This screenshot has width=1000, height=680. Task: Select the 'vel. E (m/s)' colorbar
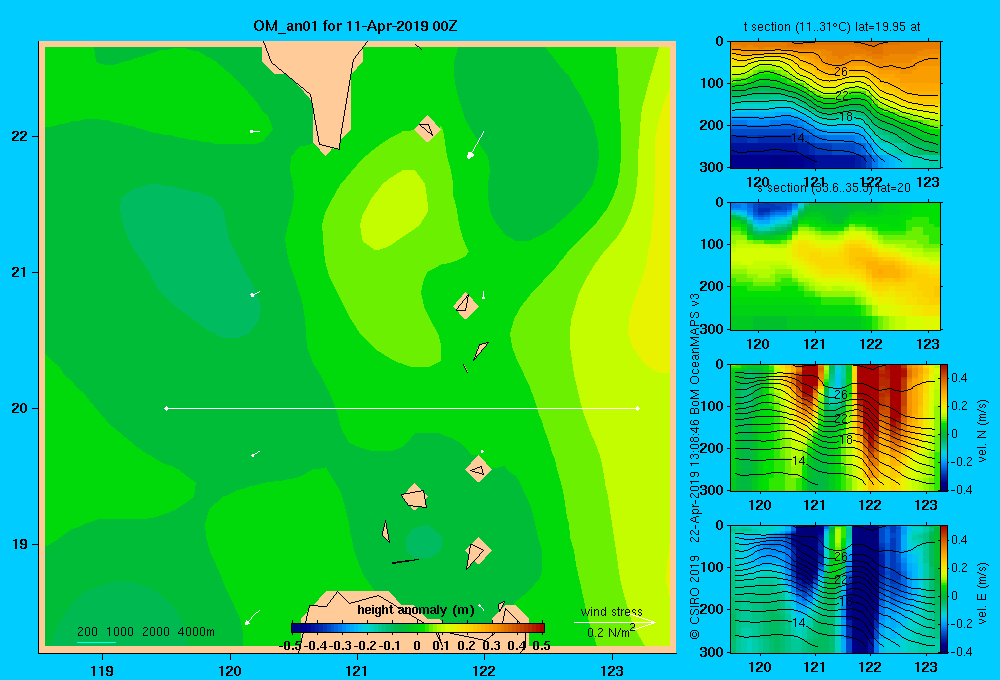(x=945, y=589)
